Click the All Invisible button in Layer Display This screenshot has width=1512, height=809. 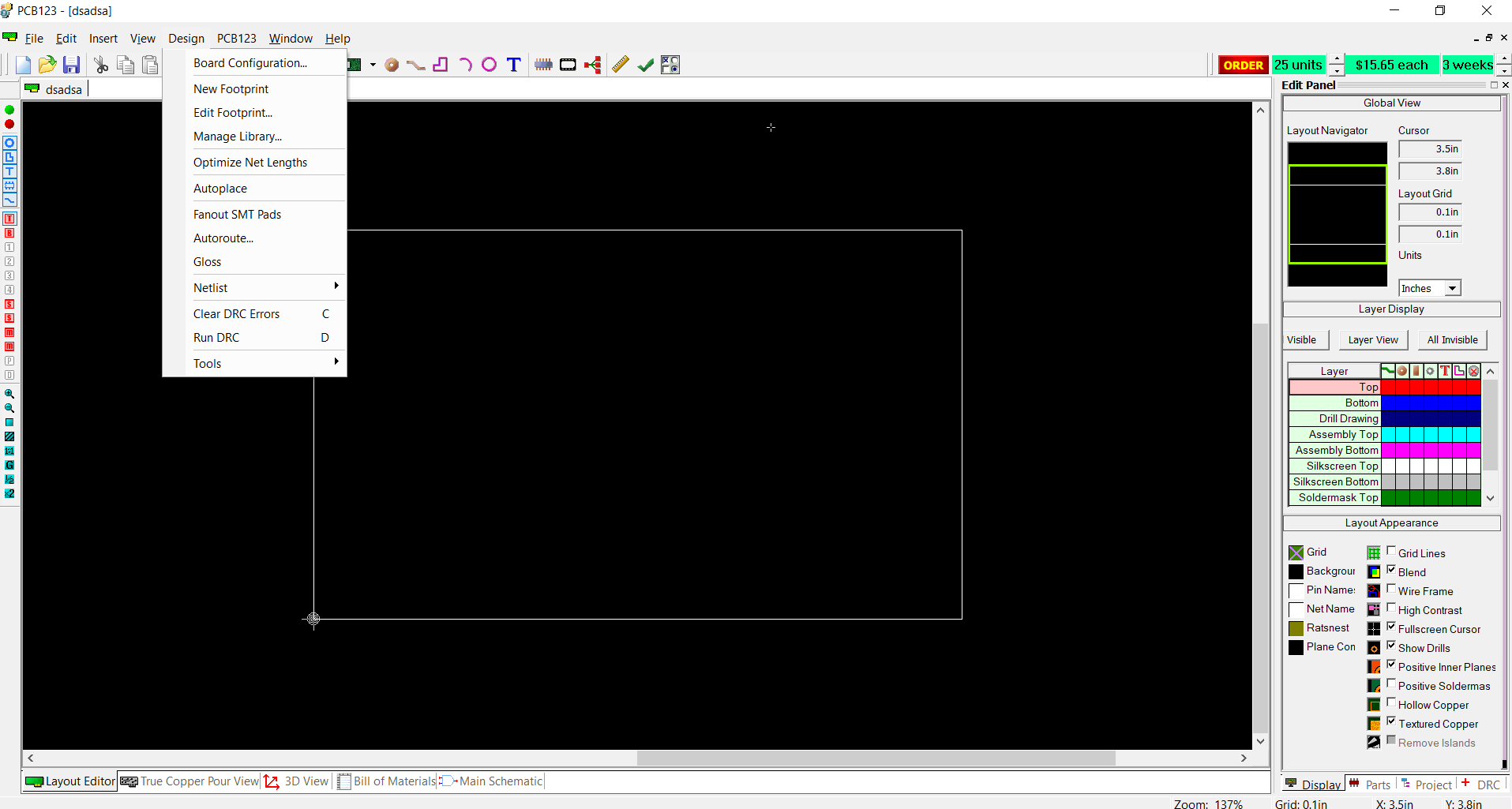click(x=1451, y=339)
